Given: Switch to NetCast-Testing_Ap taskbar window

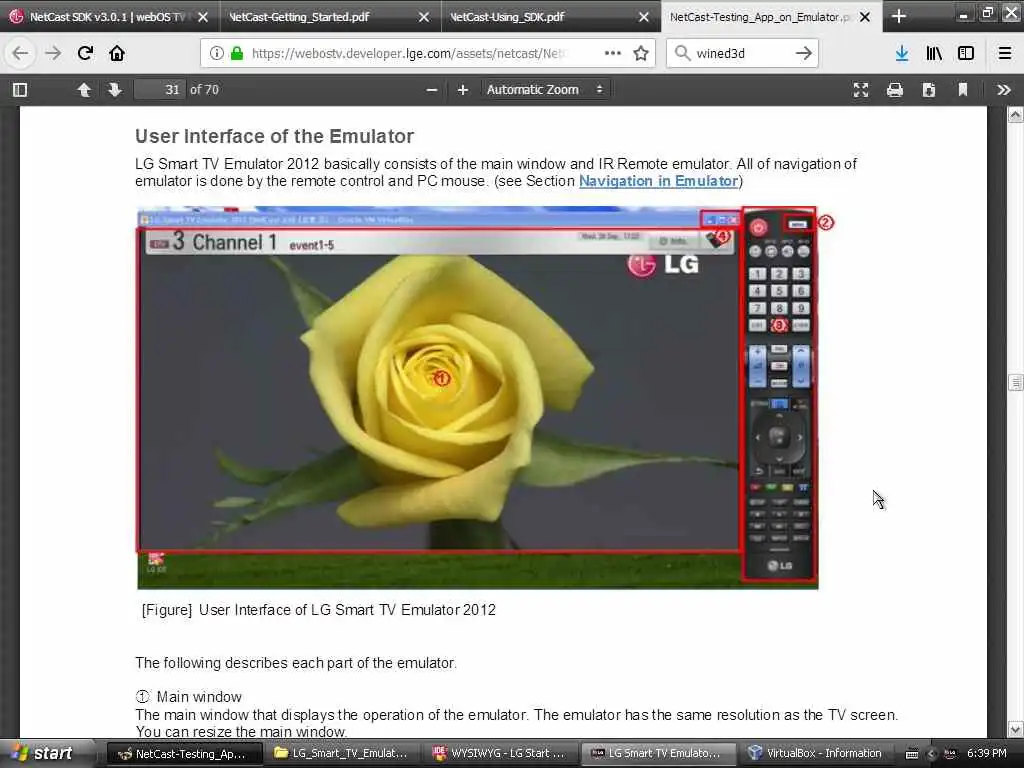Looking at the screenshot, I should pos(184,754).
